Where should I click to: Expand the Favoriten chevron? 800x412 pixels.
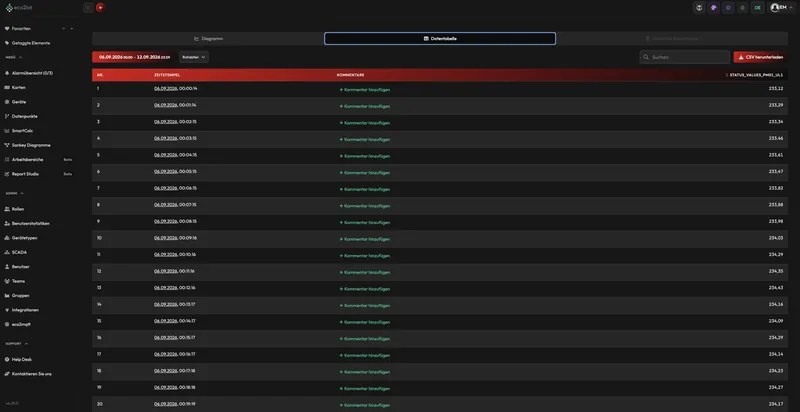(71, 29)
